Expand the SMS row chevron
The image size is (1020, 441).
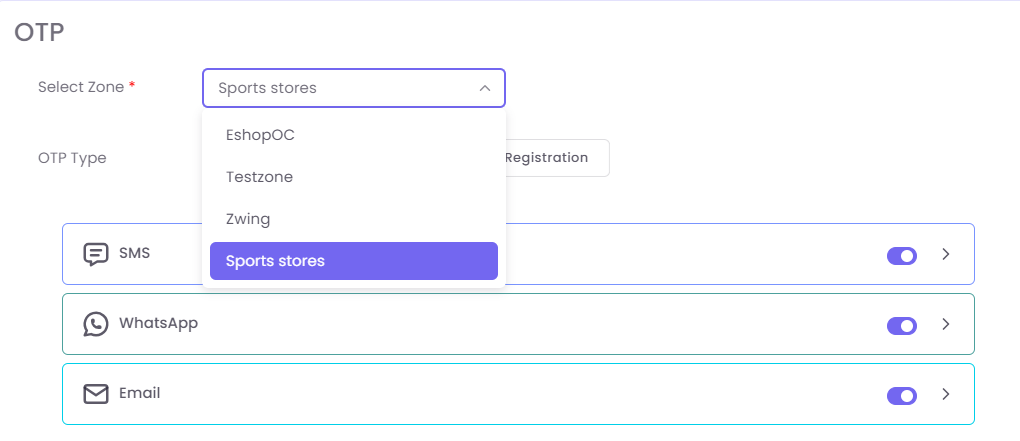coord(946,254)
